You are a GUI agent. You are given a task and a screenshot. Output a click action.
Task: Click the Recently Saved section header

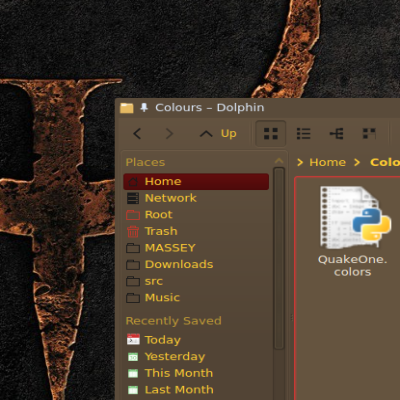[x=173, y=321]
